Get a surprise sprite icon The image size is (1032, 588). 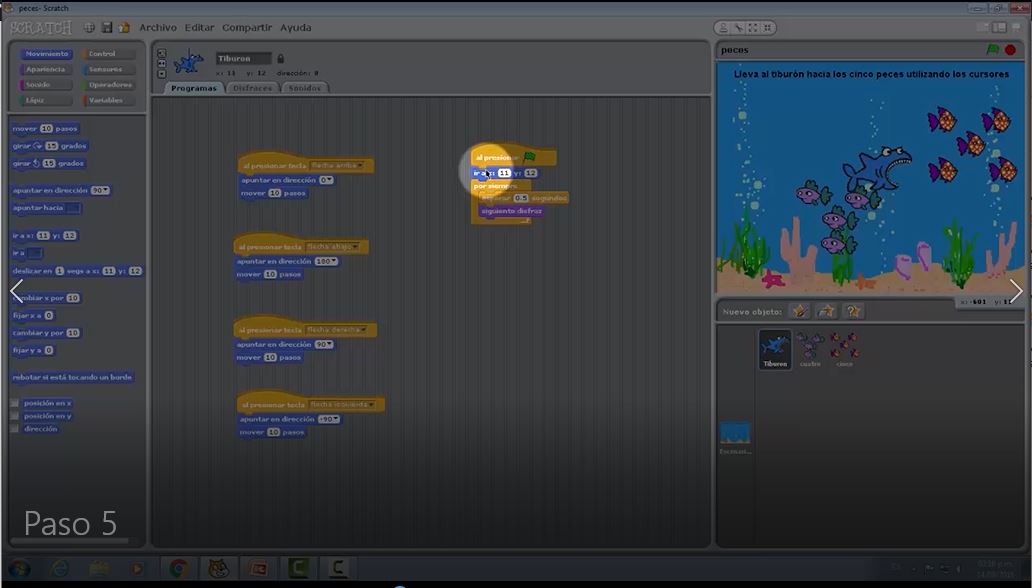[x=852, y=311]
